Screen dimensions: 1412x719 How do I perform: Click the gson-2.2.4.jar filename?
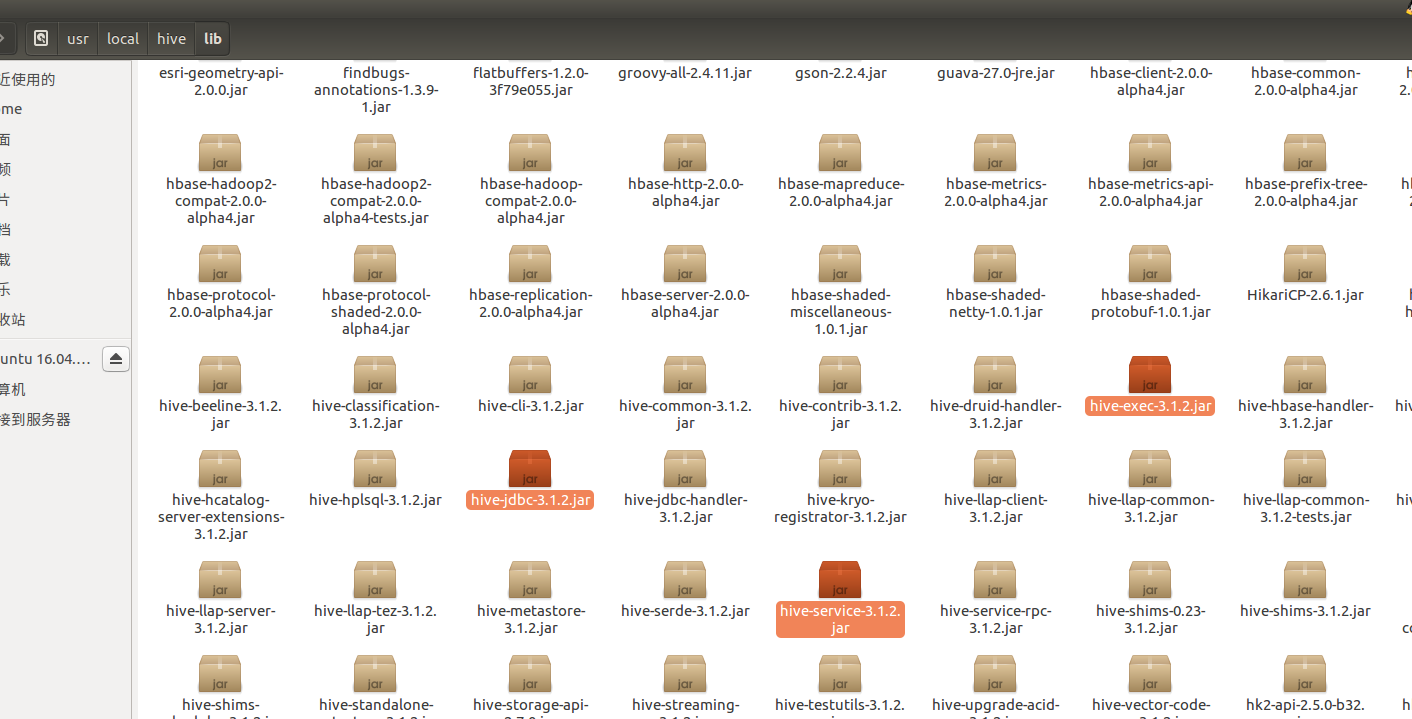(x=841, y=73)
